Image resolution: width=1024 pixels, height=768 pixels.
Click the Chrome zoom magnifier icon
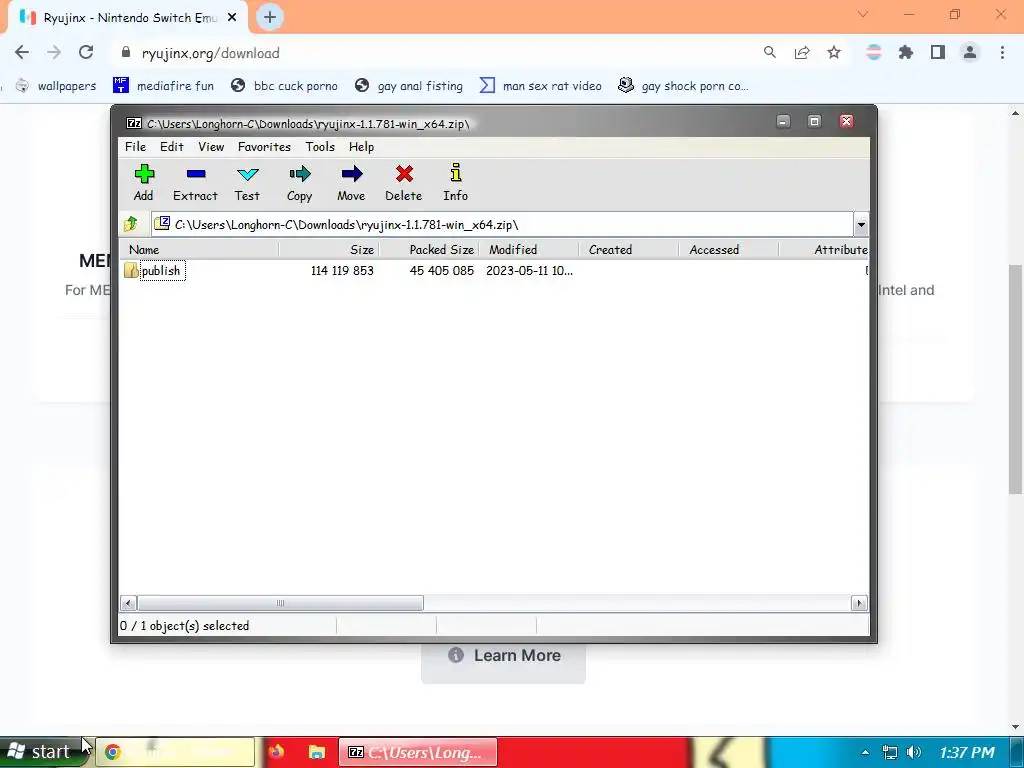pos(770,52)
